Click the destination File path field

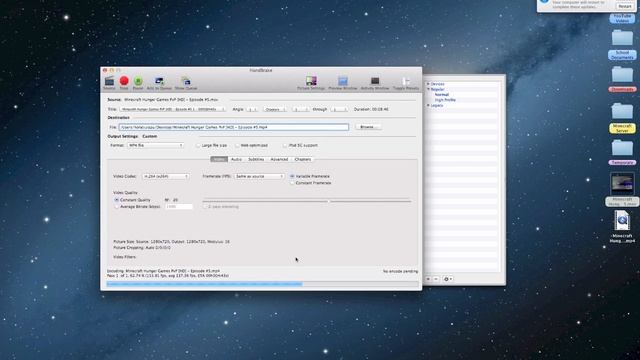234,127
